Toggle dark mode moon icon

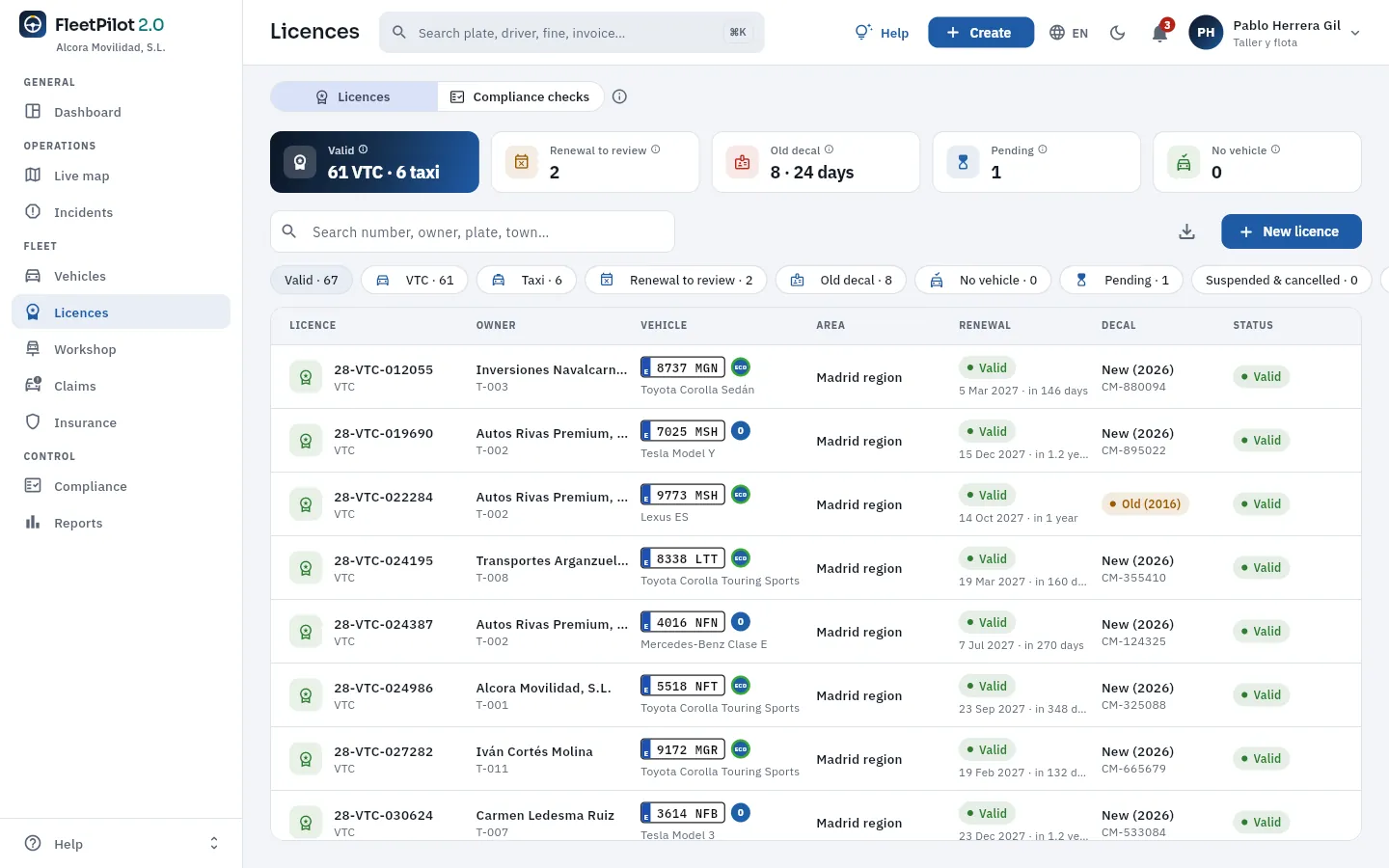(1118, 33)
